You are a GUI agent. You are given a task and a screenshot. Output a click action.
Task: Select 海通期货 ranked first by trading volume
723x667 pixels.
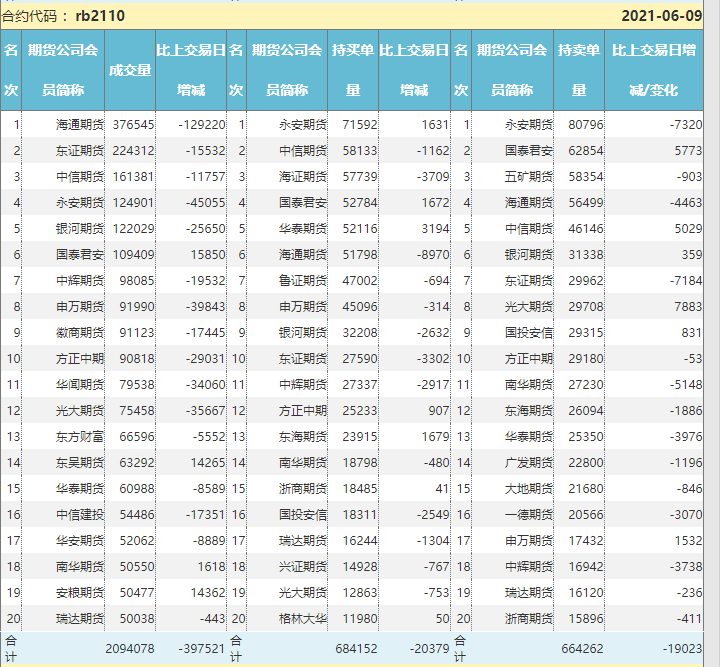coord(80,125)
